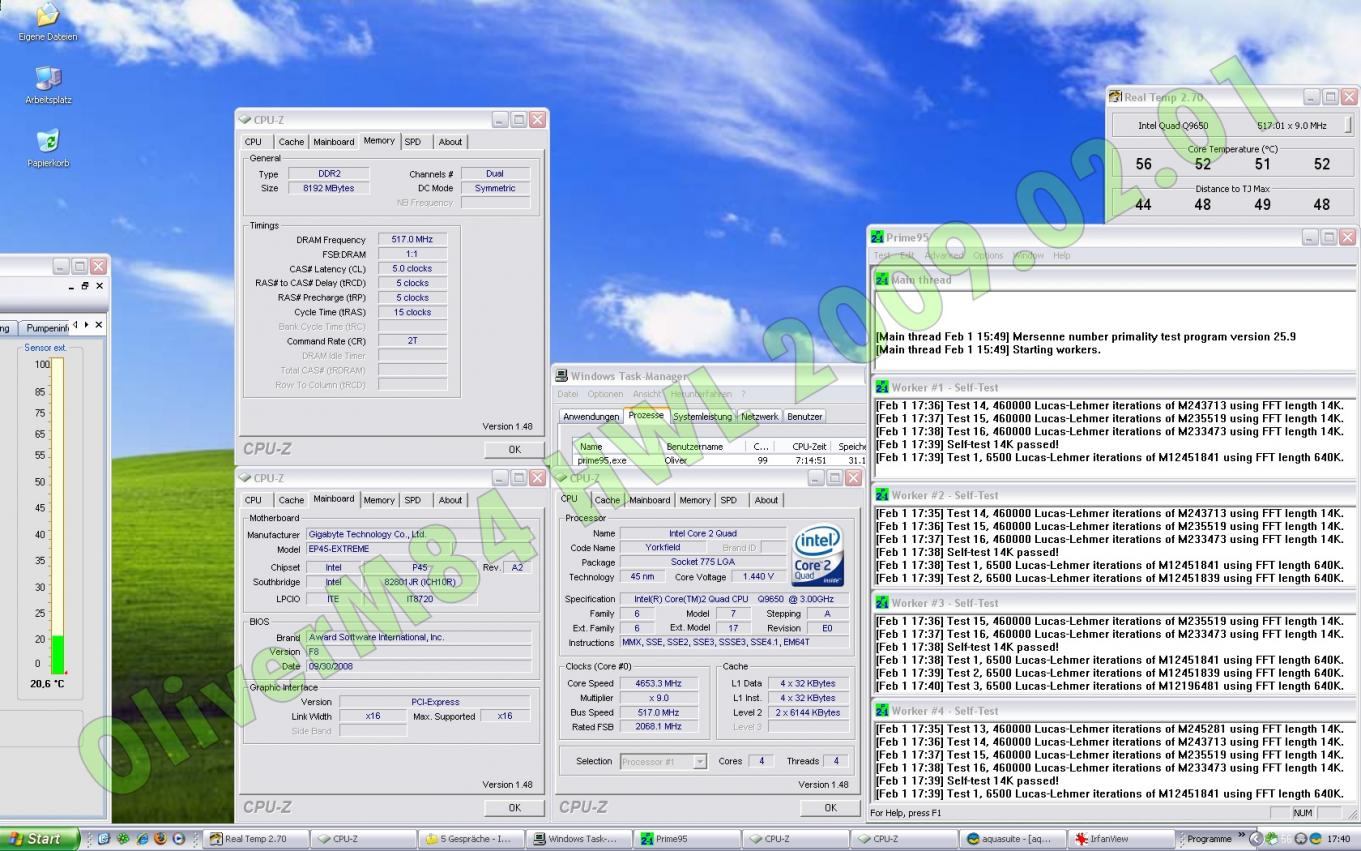
Task: Click OK in the CPU-Z Memory window
Action: point(514,450)
